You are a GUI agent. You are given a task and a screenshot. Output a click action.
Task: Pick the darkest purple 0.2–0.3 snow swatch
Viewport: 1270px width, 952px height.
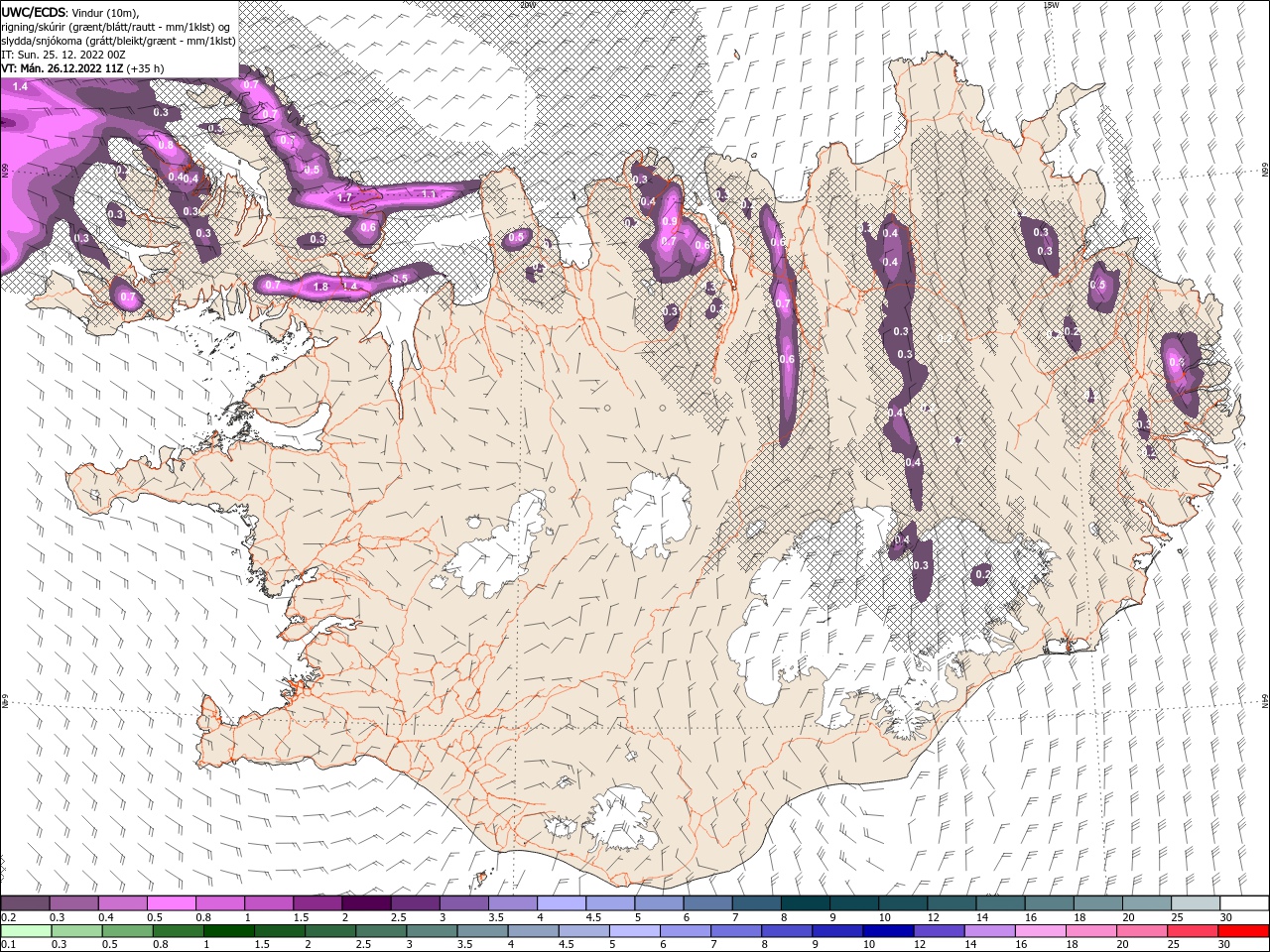pyautogui.click(x=26, y=903)
